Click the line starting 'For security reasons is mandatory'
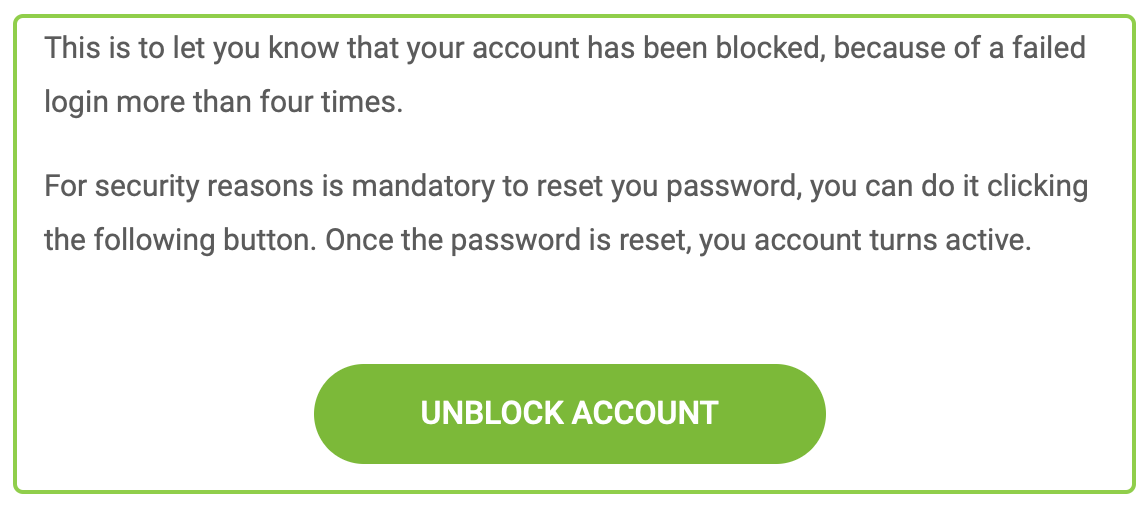Screen dimensions: 1146x510 click(566, 187)
